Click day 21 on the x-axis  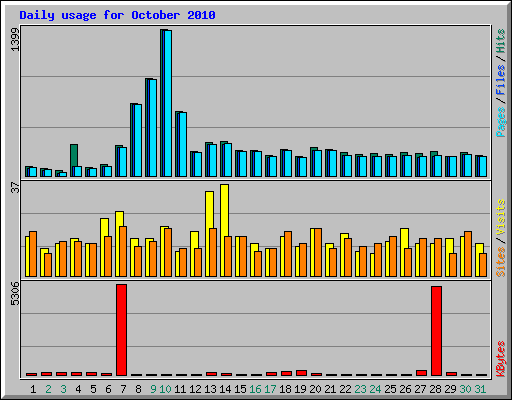click(330, 389)
